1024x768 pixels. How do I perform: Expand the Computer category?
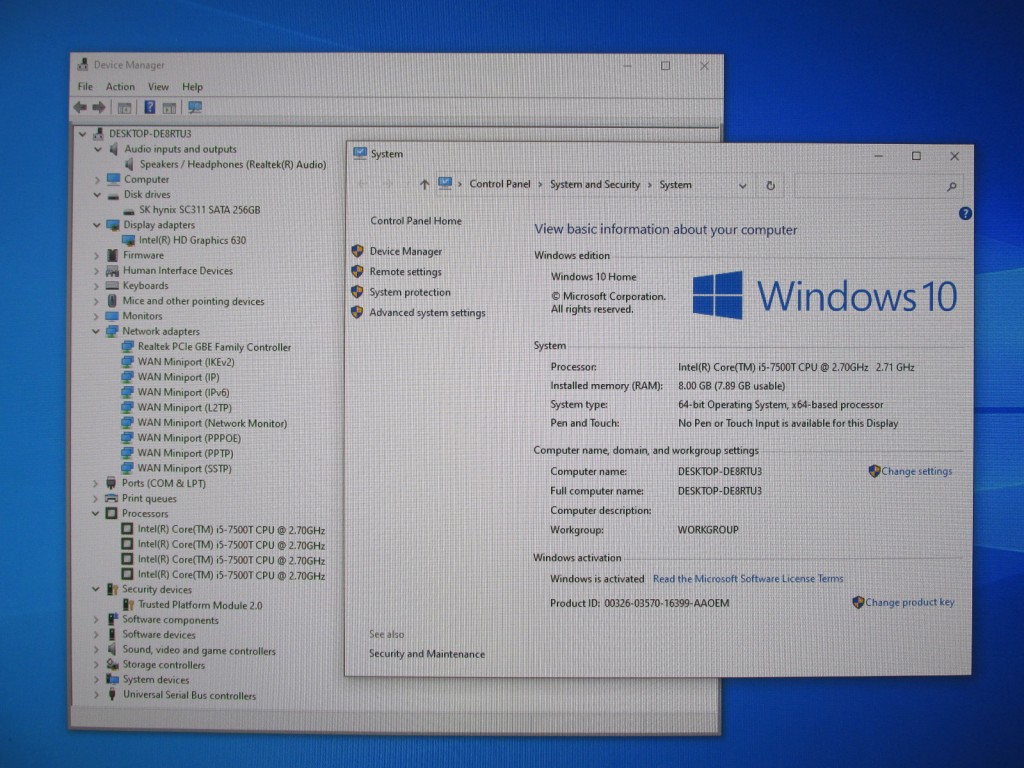[x=97, y=180]
